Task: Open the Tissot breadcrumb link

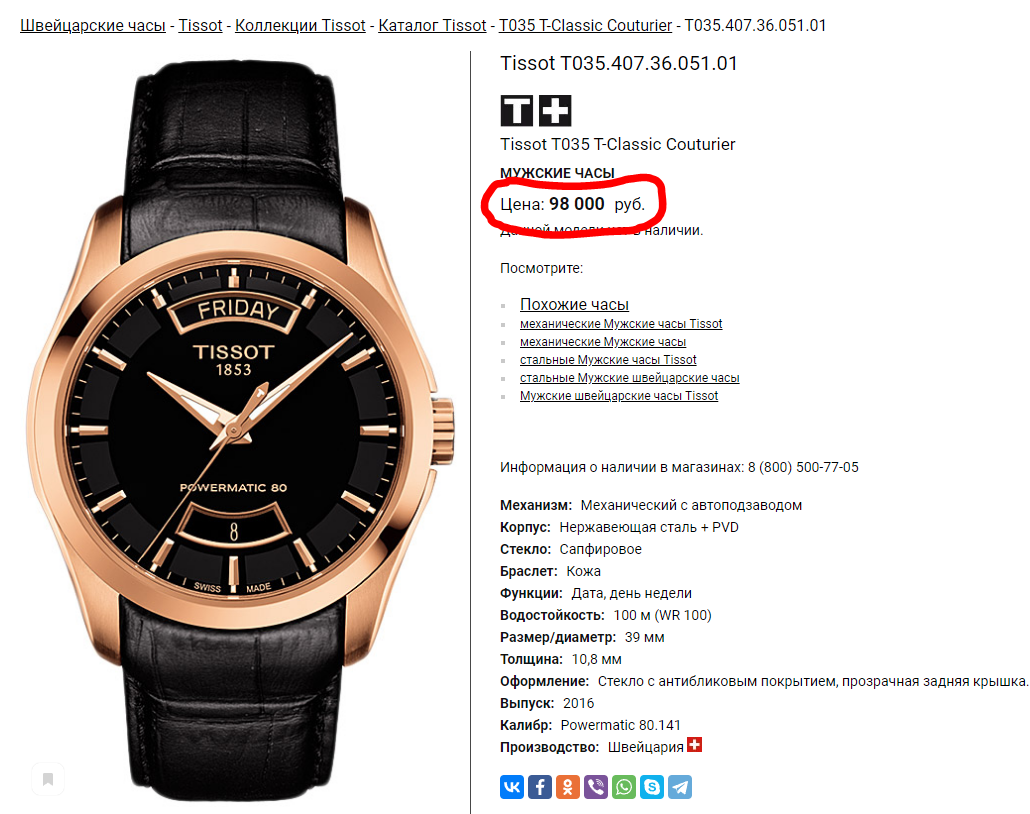Action: click(x=200, y=26)
